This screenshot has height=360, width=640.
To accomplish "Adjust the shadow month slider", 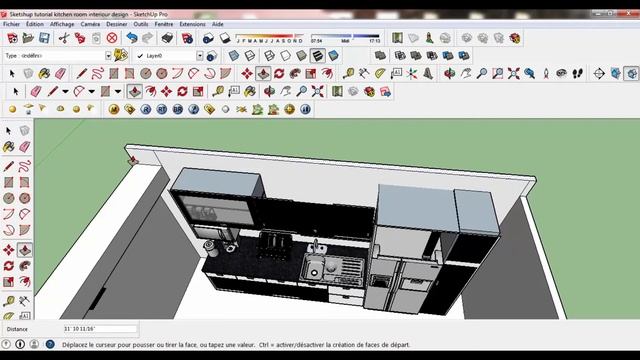I will click(270, 38).
